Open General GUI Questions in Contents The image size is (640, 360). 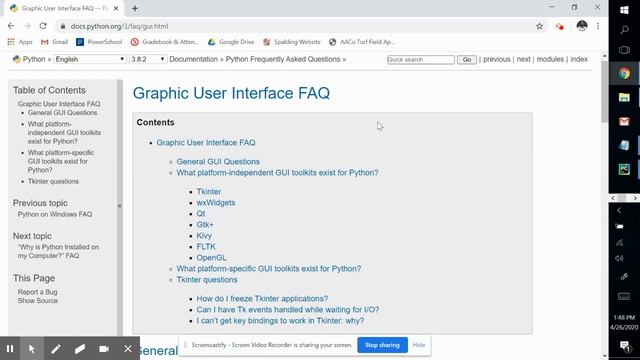click(218, 162)
